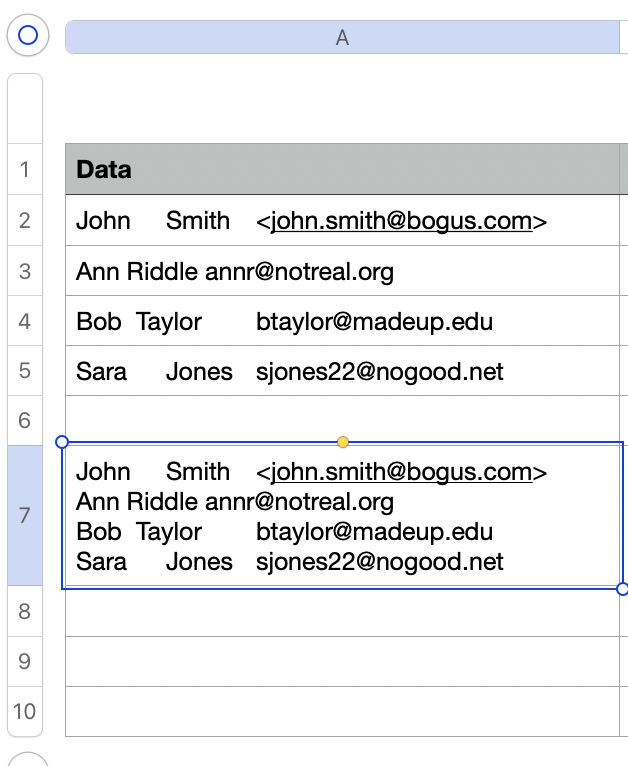Select the row 4 cell with btaylor@madeup.edu
Screen dimensions: 628x766
point(340,321)
